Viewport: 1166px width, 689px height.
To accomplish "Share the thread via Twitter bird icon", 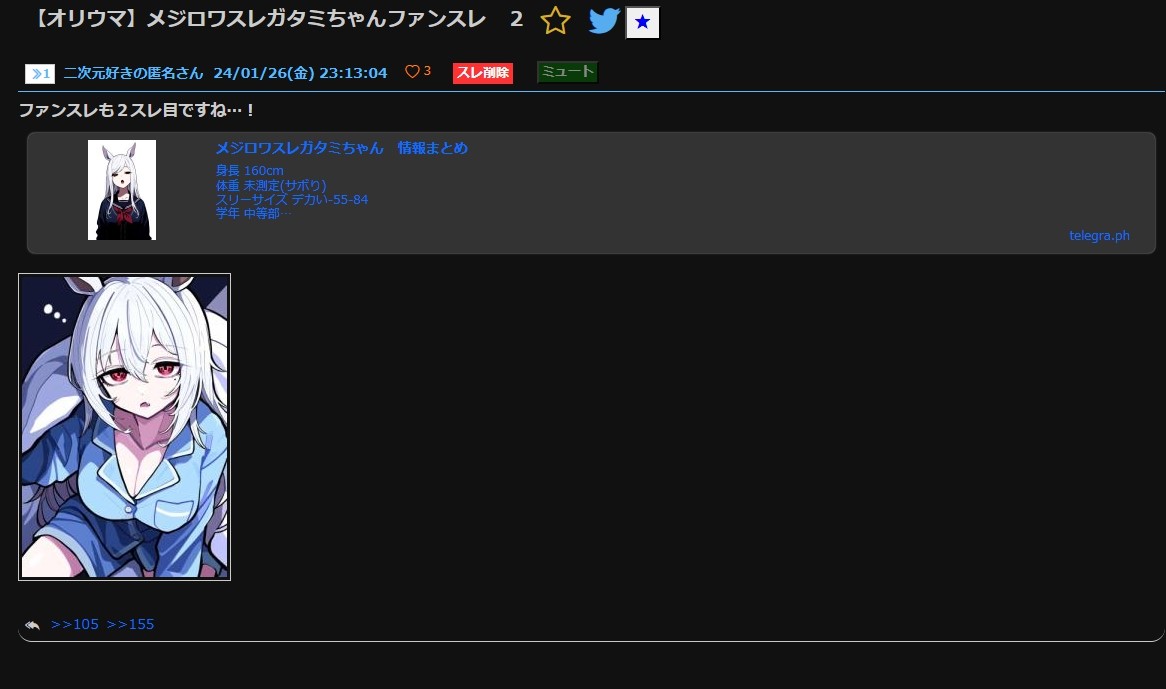I will click(604, 21).
